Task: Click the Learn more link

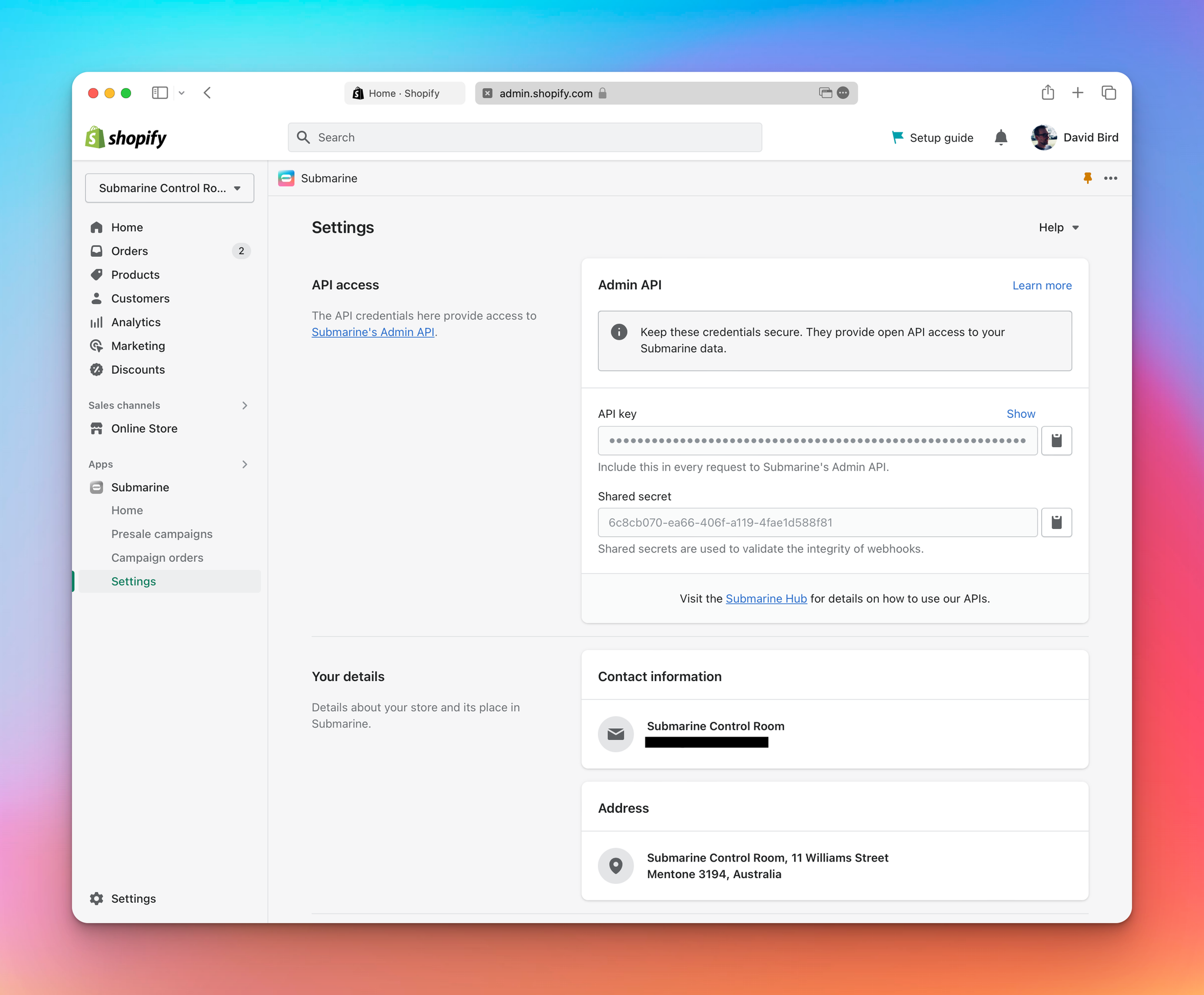Action: 1042,286
